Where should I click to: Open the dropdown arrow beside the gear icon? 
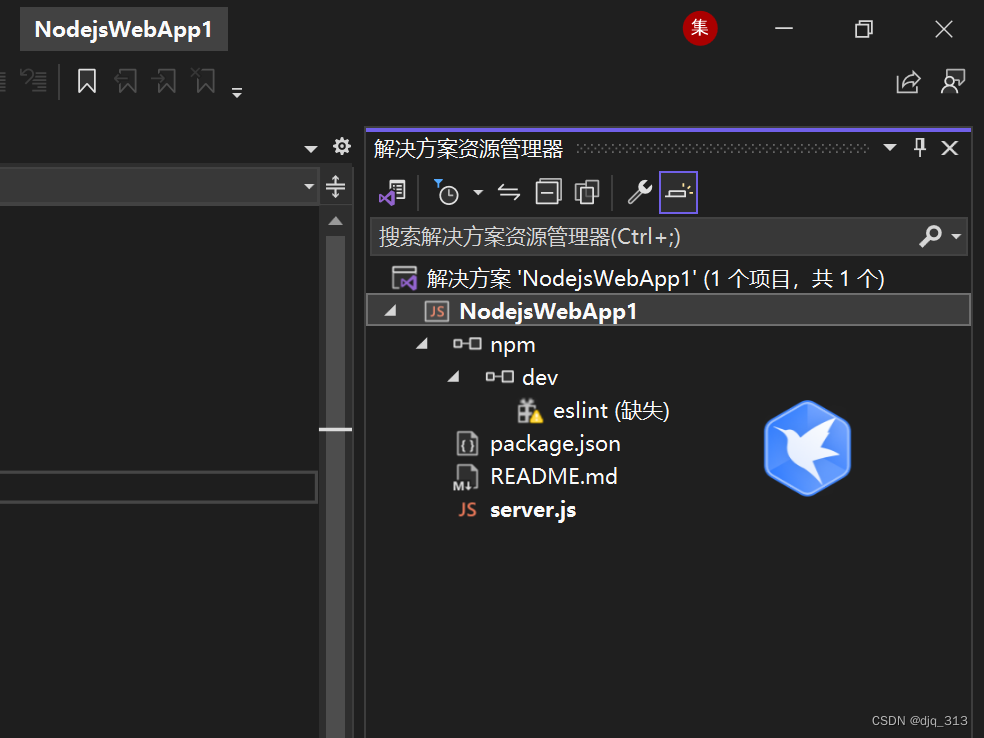[x=311, y=149]
